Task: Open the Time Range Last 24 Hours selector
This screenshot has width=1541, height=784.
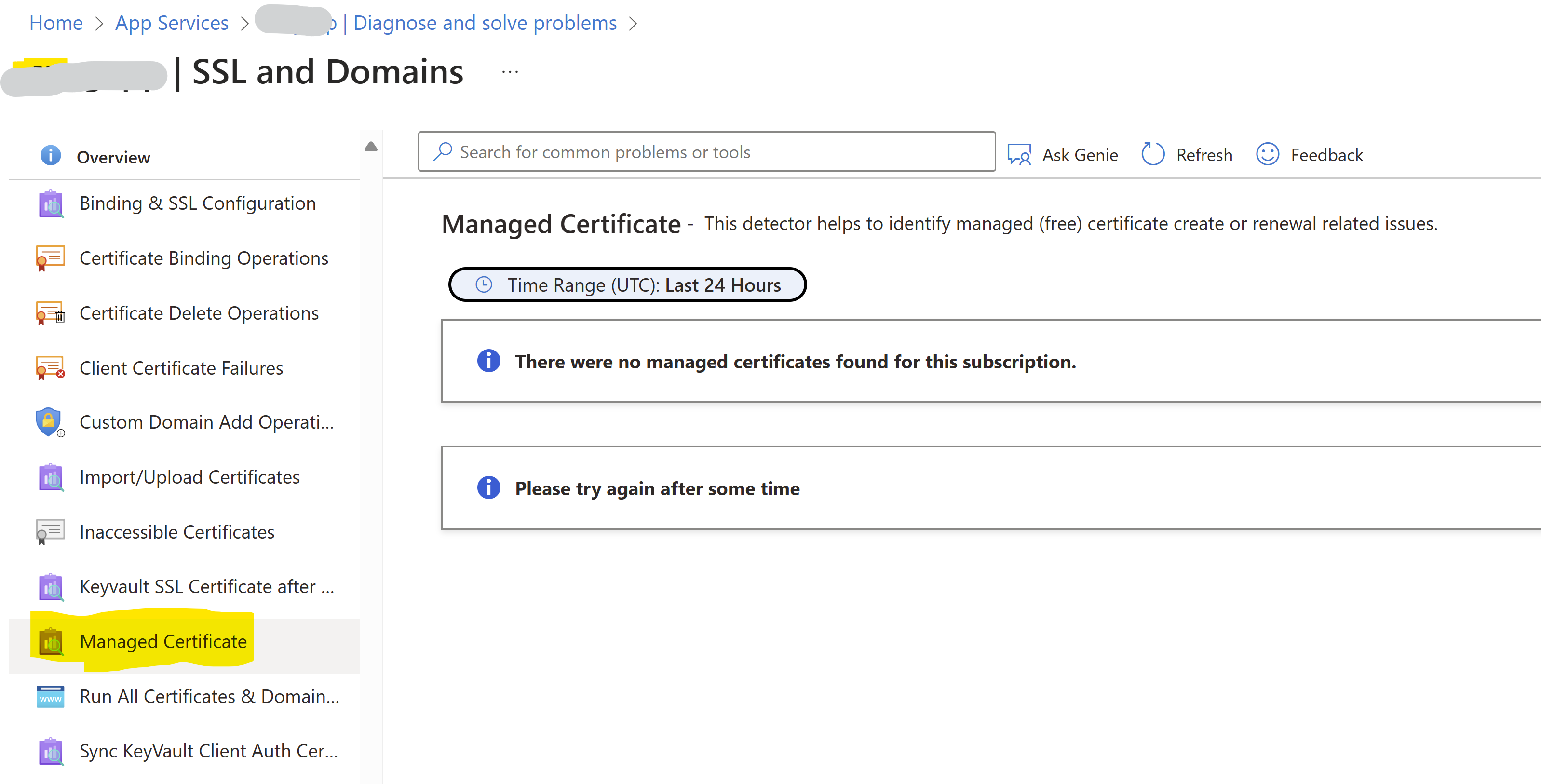Action: pyautogui.click(x=627, y=284)
